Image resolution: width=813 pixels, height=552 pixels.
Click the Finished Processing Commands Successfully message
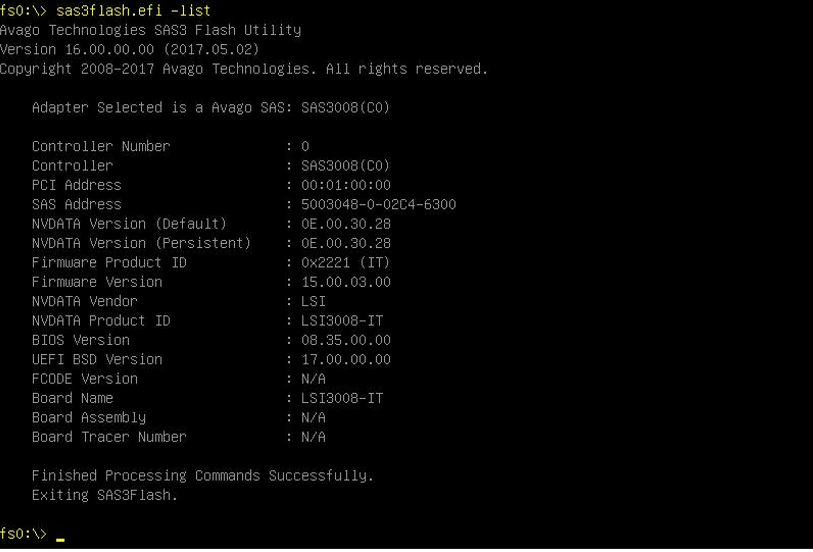click(x=203, y=476)
